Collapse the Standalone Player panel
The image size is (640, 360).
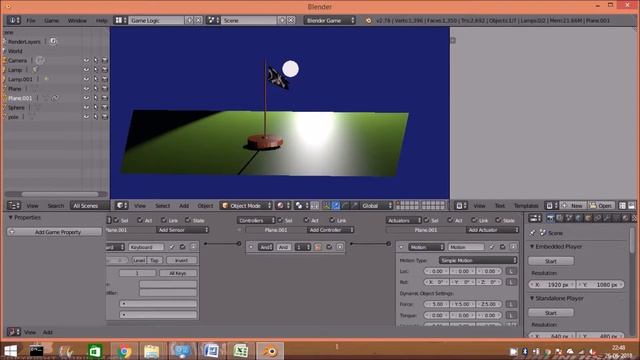[532, 298]
